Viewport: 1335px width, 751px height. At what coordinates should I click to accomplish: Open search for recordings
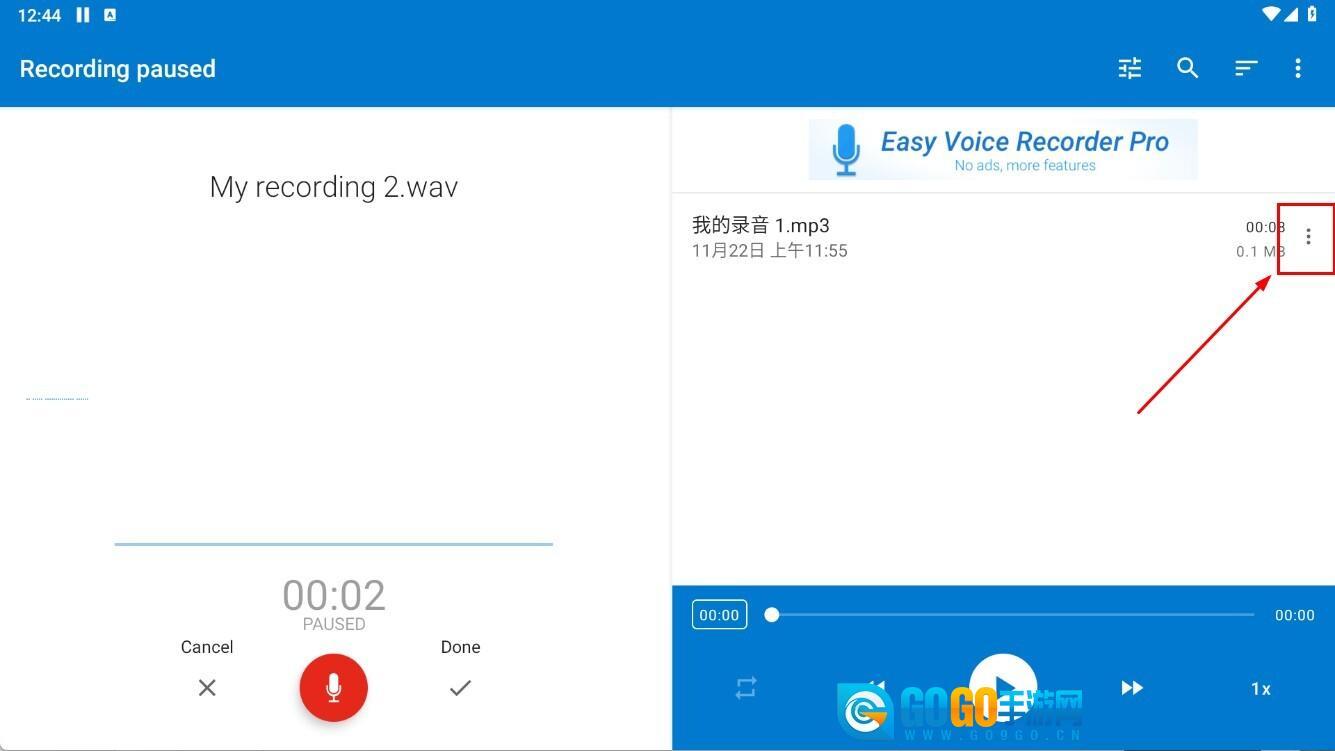(x=1187, y=68)
